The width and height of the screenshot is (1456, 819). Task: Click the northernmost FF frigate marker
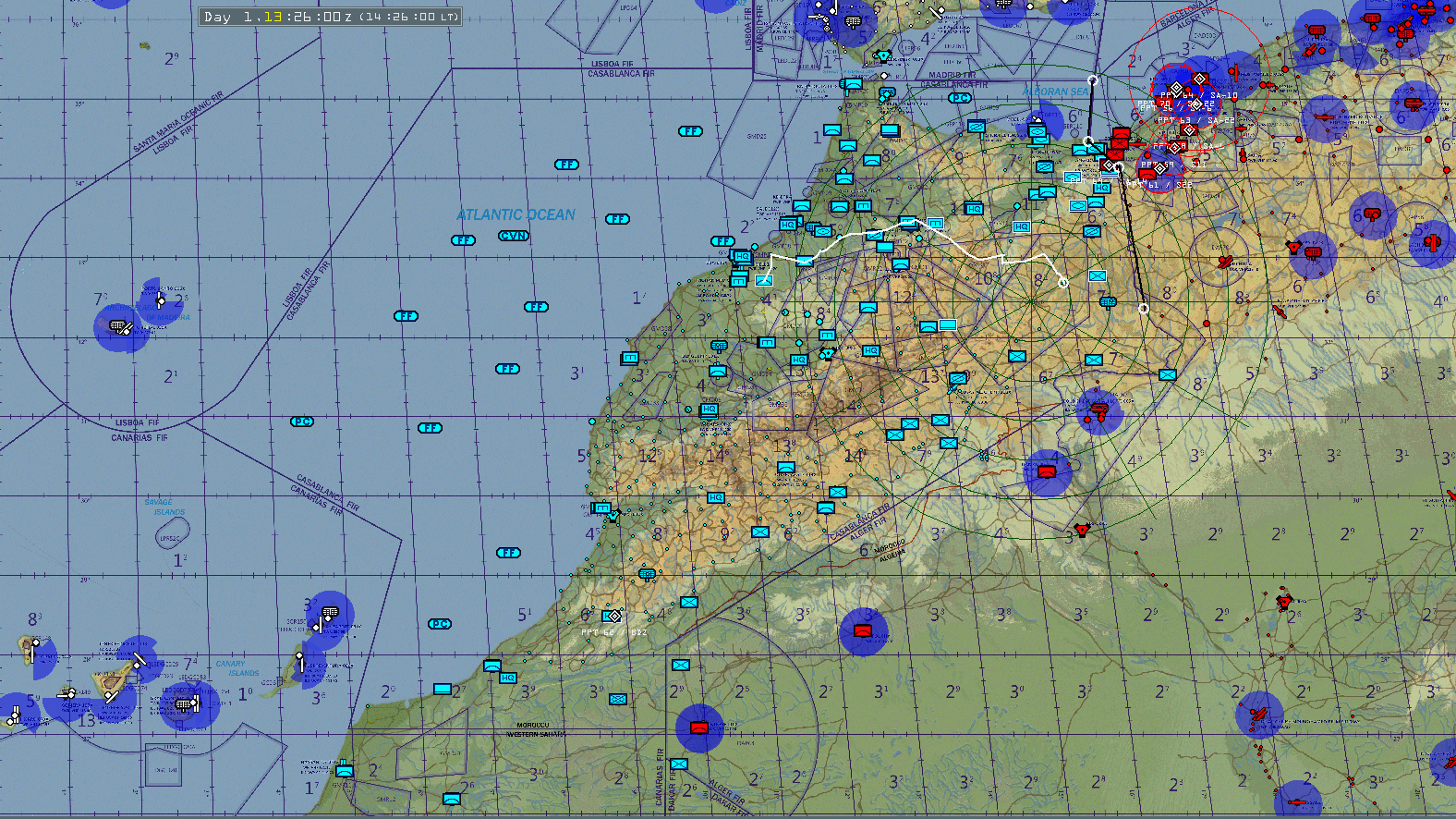[x=690, y=131]
